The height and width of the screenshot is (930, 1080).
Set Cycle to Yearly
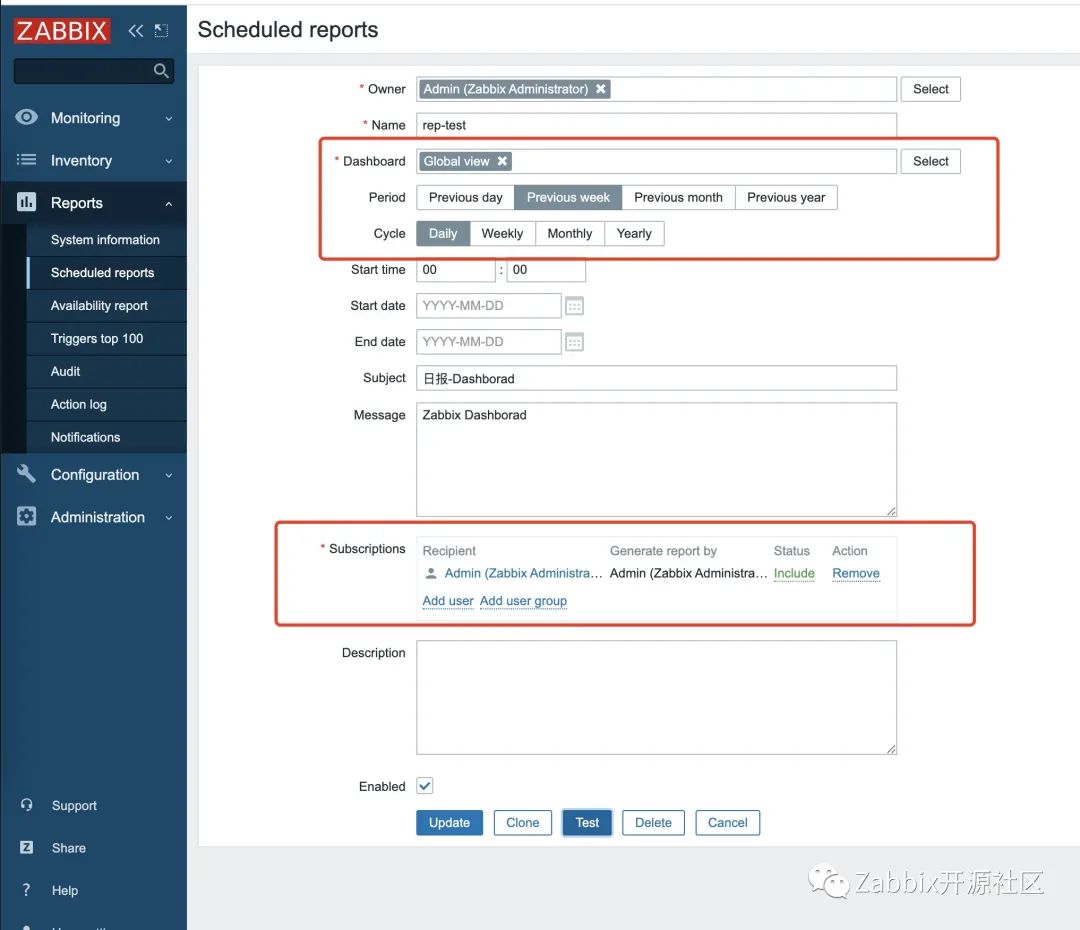coord(634,234)
